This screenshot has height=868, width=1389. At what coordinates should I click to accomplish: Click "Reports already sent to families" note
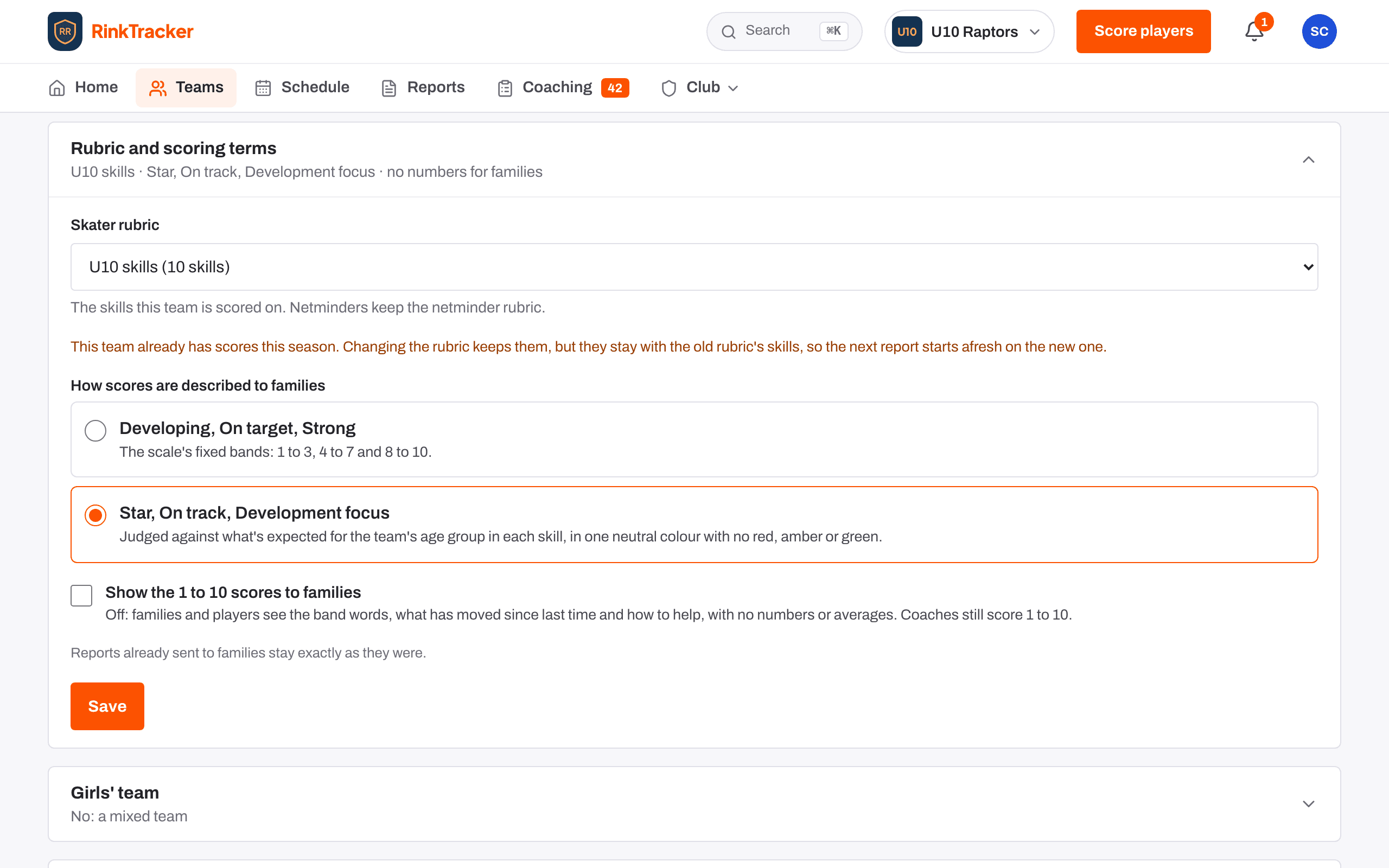click(x=248, y=653)
